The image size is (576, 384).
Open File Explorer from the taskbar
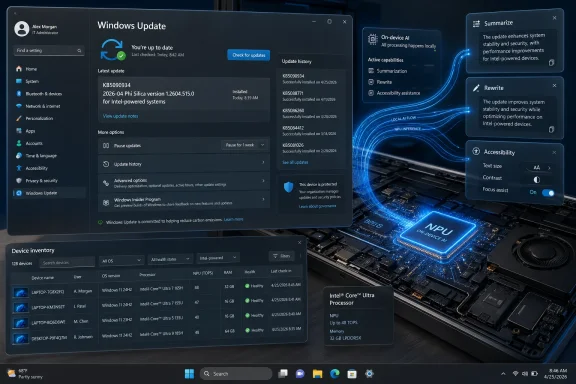[317, 374]
